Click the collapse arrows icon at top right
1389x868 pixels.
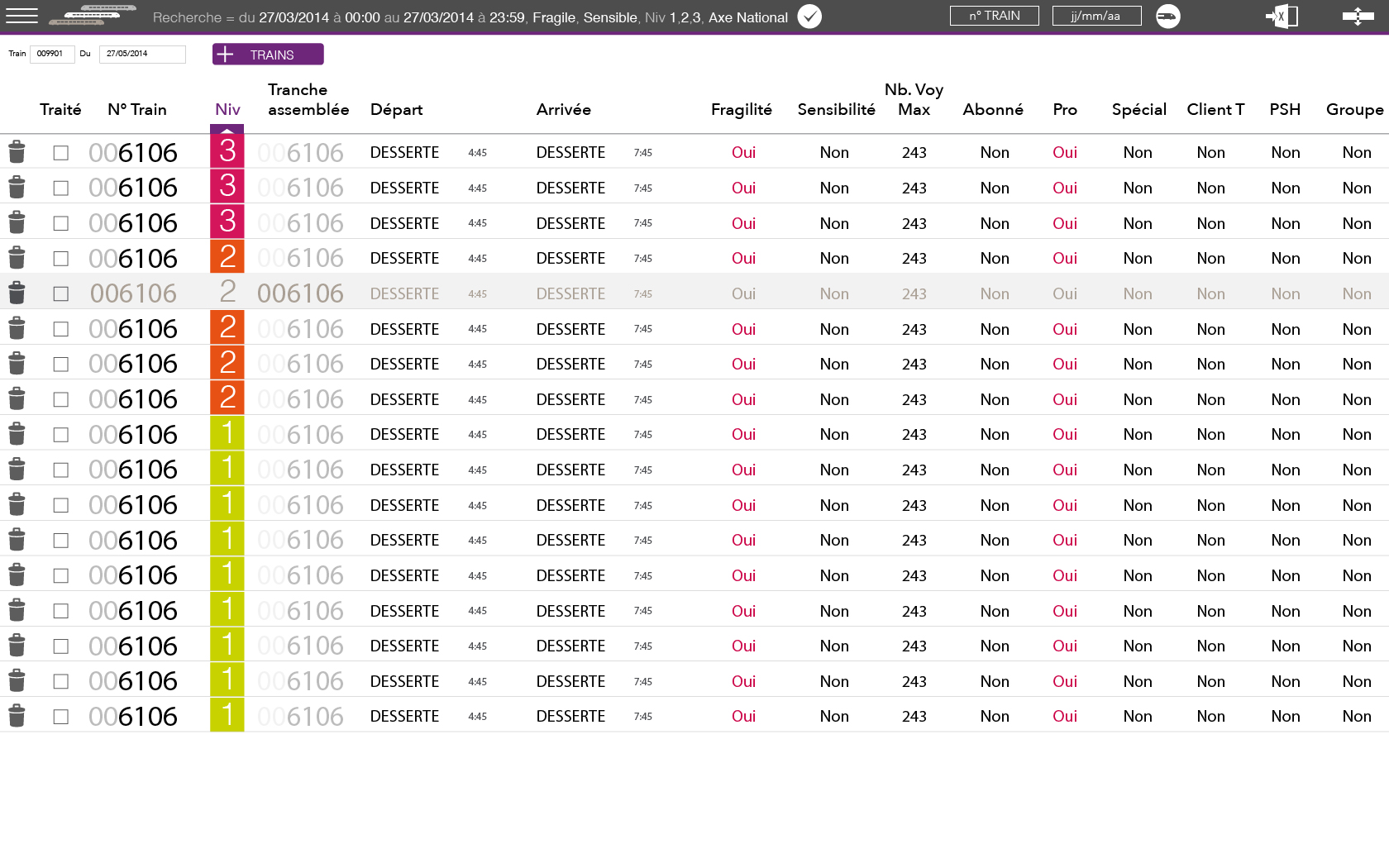point(1358,17)
